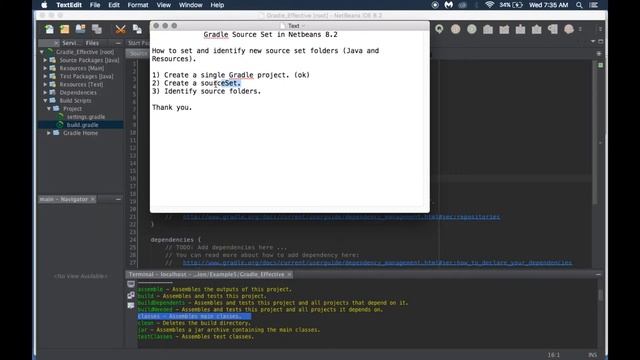Open the Apple menu
Image resolution: width=640 pixels, height=360 pixels.
click(x=44, y=5)
